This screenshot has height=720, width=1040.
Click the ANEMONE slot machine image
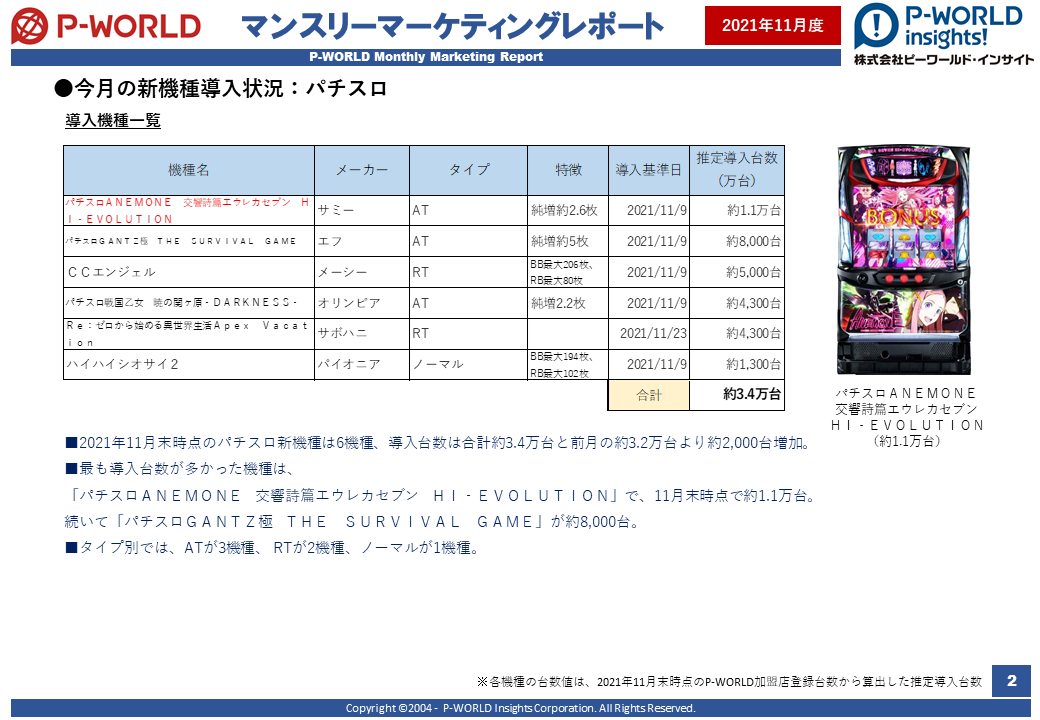(903, 261)
